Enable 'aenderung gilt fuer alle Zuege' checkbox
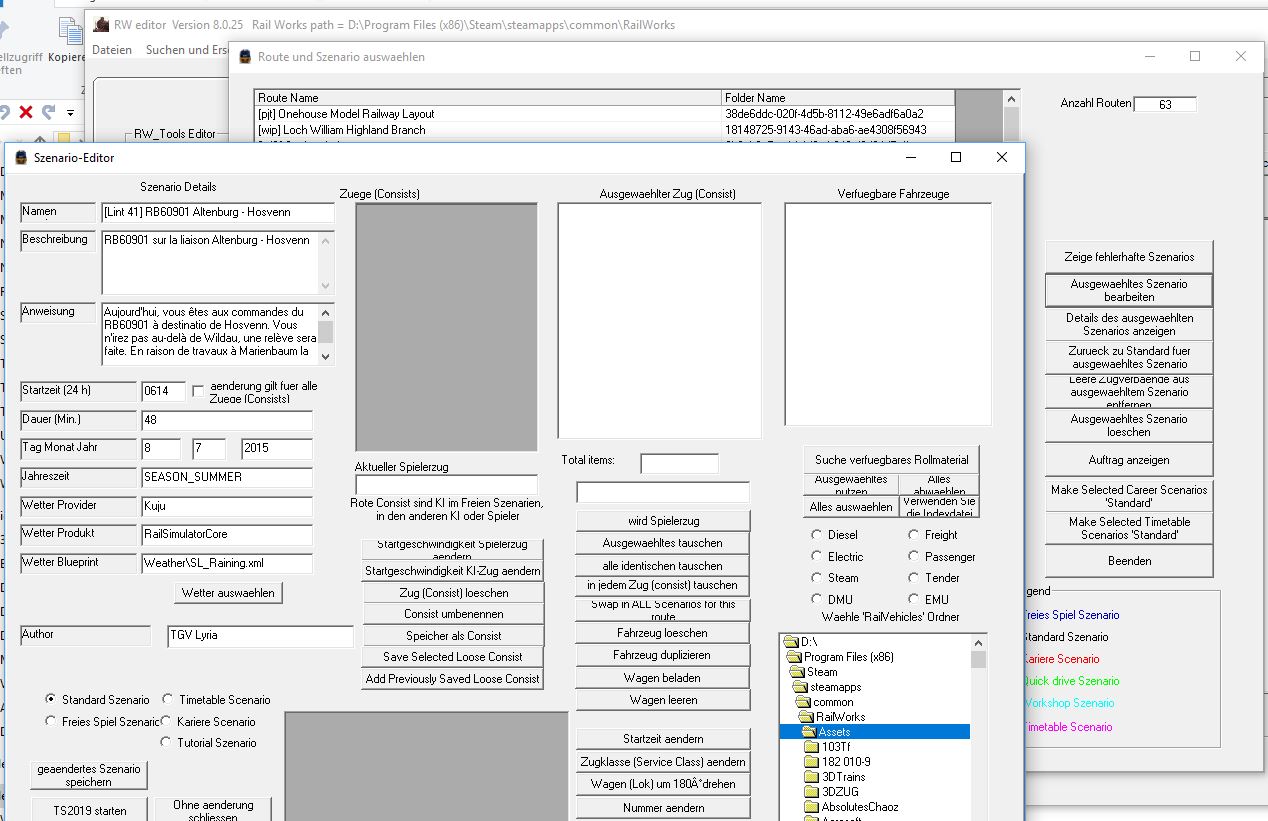 198,390
